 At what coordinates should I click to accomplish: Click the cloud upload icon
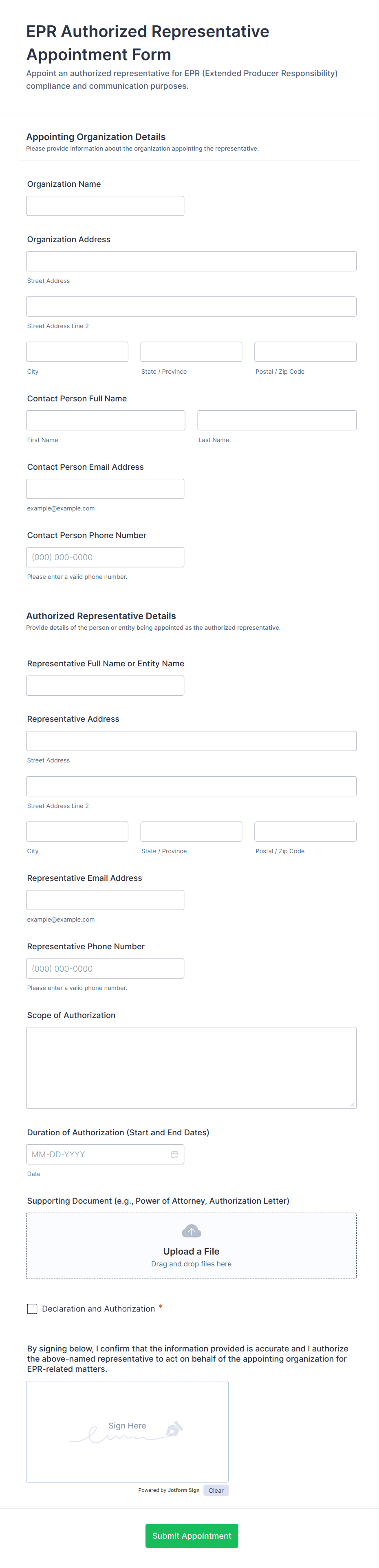191,1231
